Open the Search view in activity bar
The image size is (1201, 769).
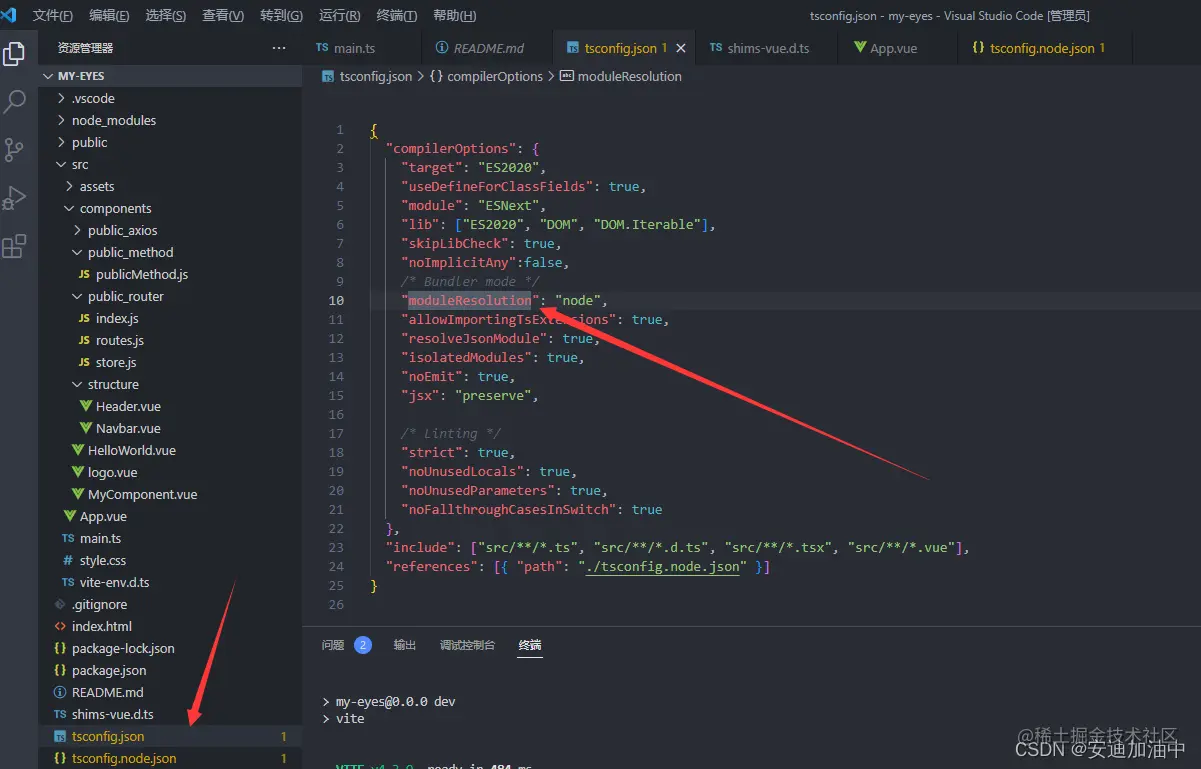coord(14,101)
